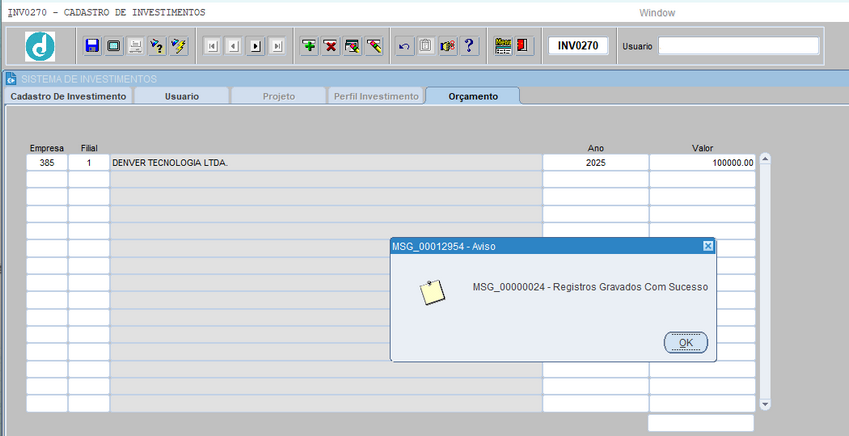
Task: Click the Usuario text field in toolbar
Action: coord(738,46)
